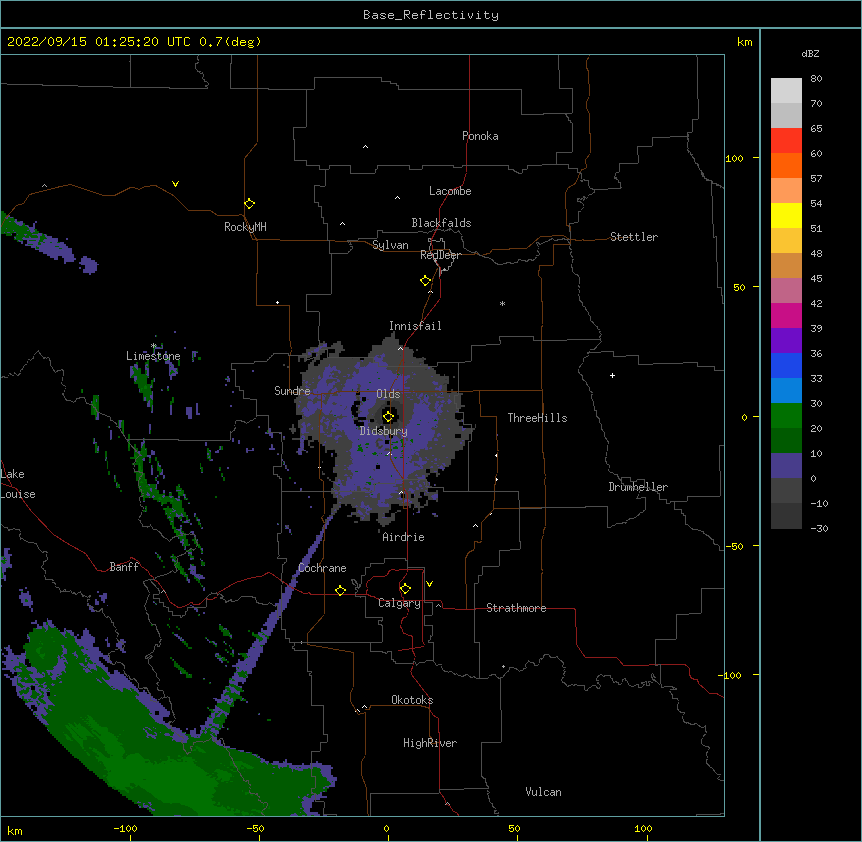Screen dimensions: 862x842
Task: Click the Base_Reflectivity title
Action: [x=431, y=15]
